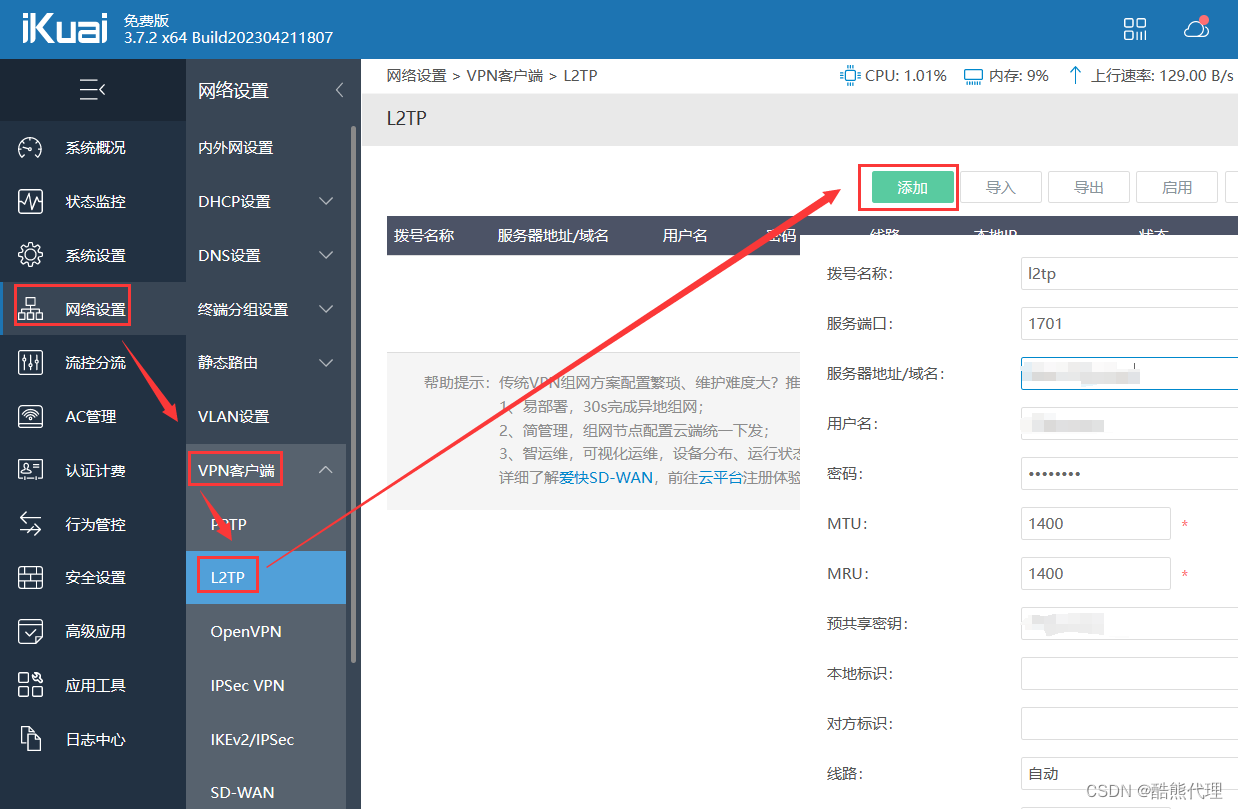Click the submenu vertical scrollbar
This screenshot has width=1238, height=809.
coord(352,394)
